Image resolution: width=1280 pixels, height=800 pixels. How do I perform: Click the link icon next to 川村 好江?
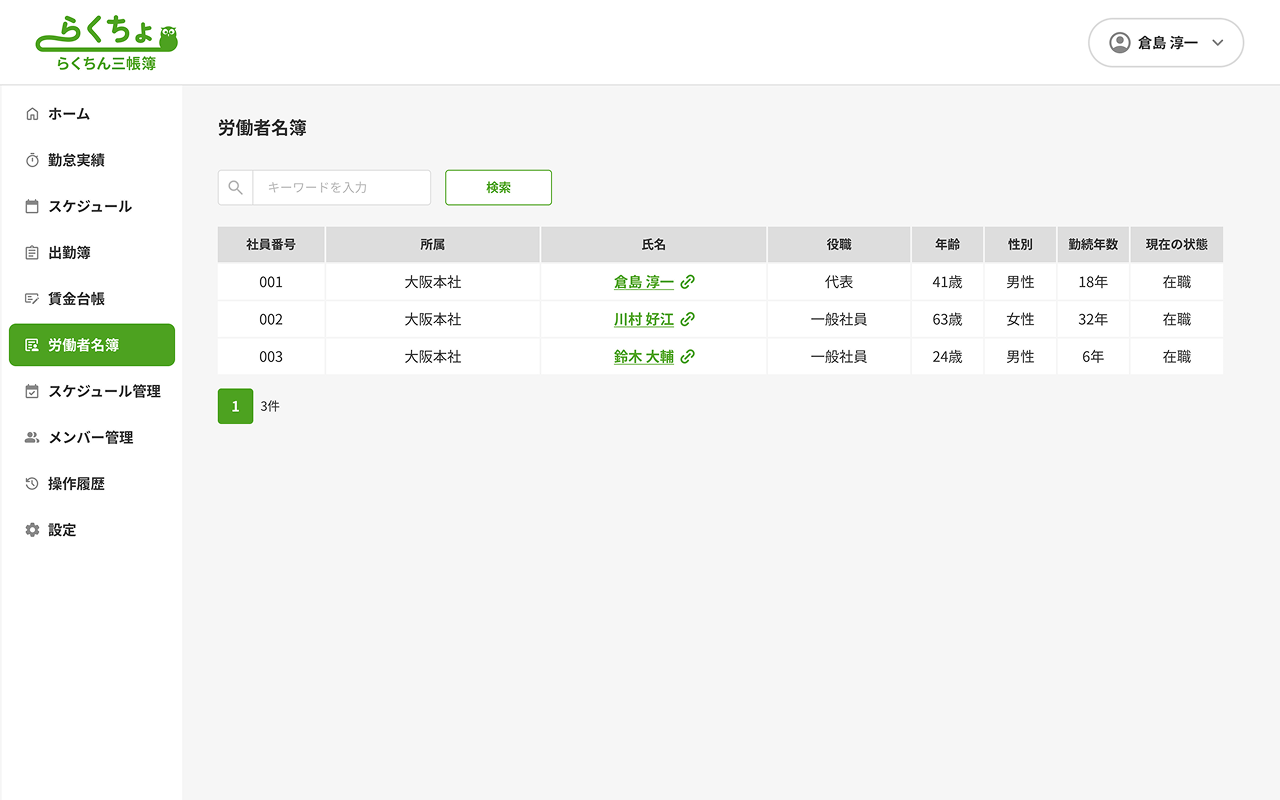[x=687, y=320]
